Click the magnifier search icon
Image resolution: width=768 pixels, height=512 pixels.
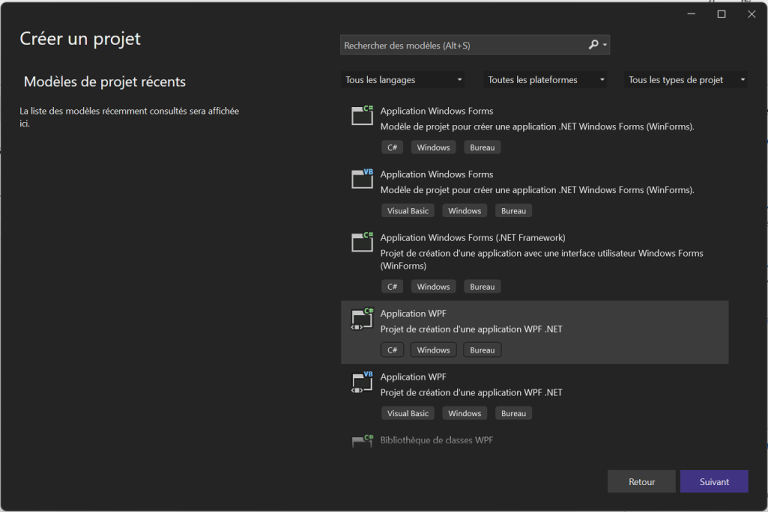[594, 45]
